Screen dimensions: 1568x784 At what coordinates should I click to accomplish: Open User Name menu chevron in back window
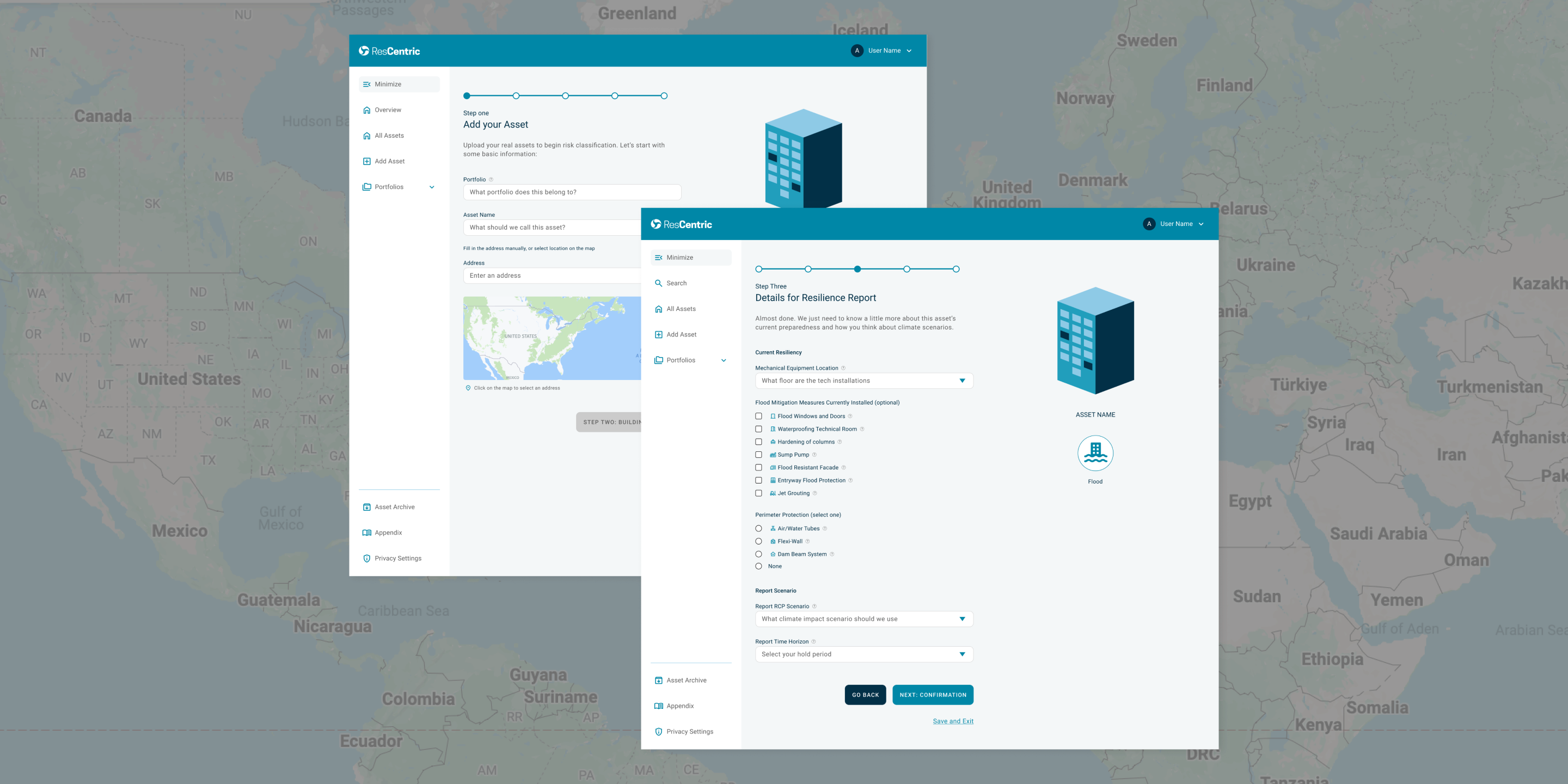[909, 51]
